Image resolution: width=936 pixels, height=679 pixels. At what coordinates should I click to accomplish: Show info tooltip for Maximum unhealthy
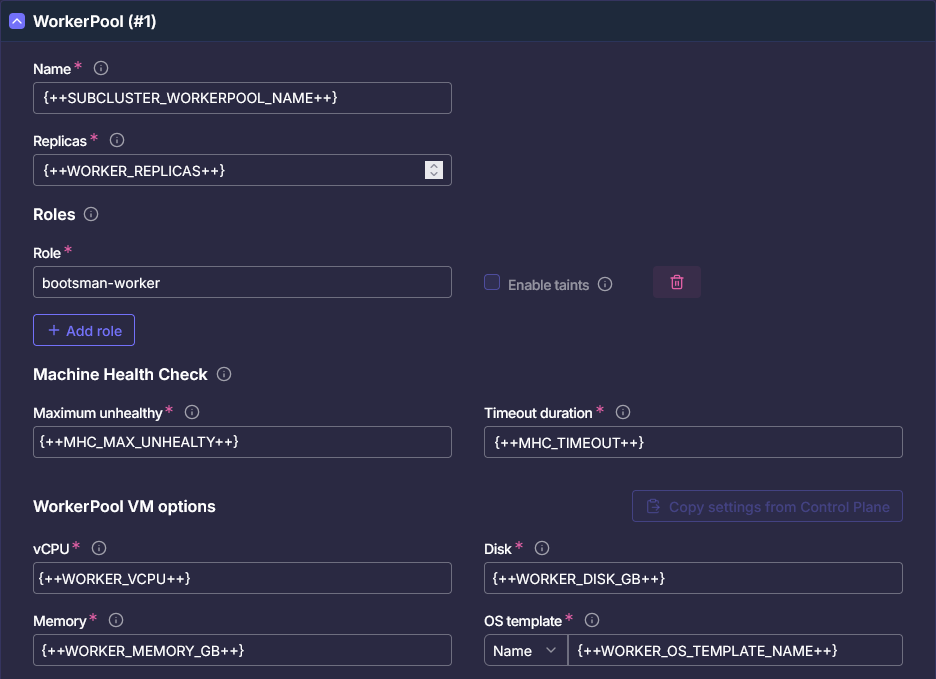point(192,412)
